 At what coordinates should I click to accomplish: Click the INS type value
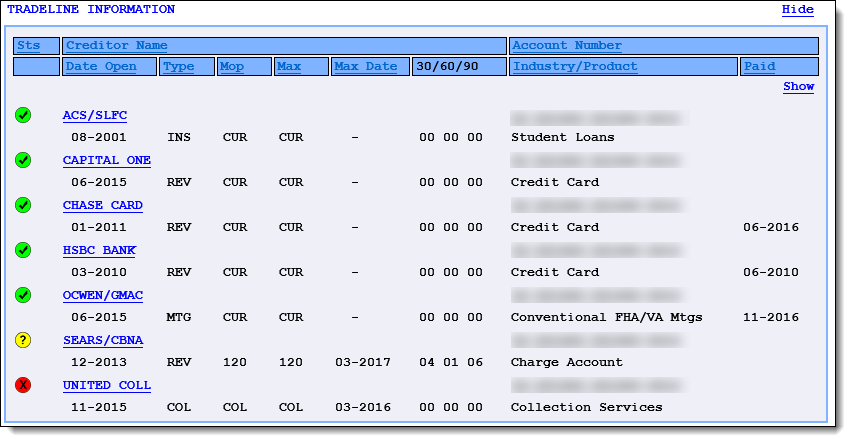pos(179,137)
